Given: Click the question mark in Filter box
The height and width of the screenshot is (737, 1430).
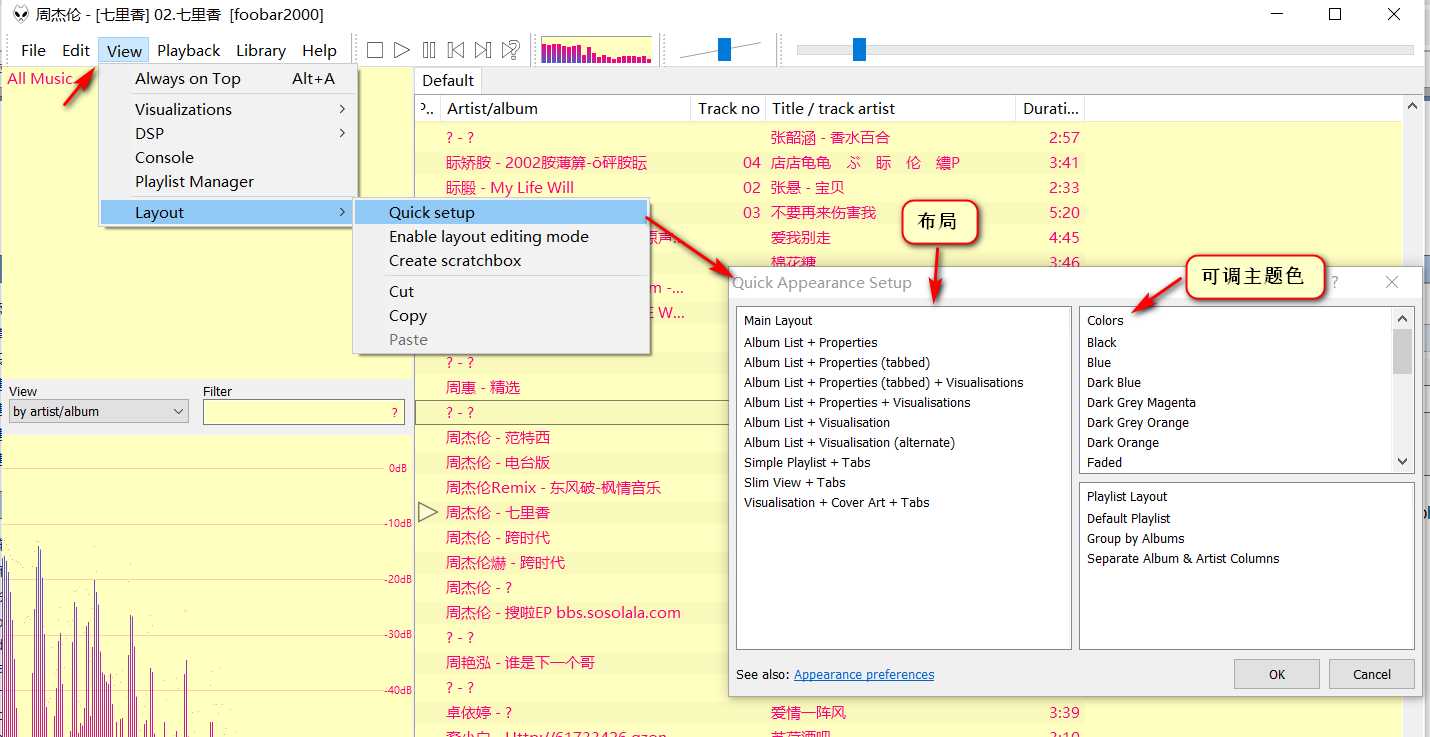Looking at the screenshot, I should tap(394, 412).
